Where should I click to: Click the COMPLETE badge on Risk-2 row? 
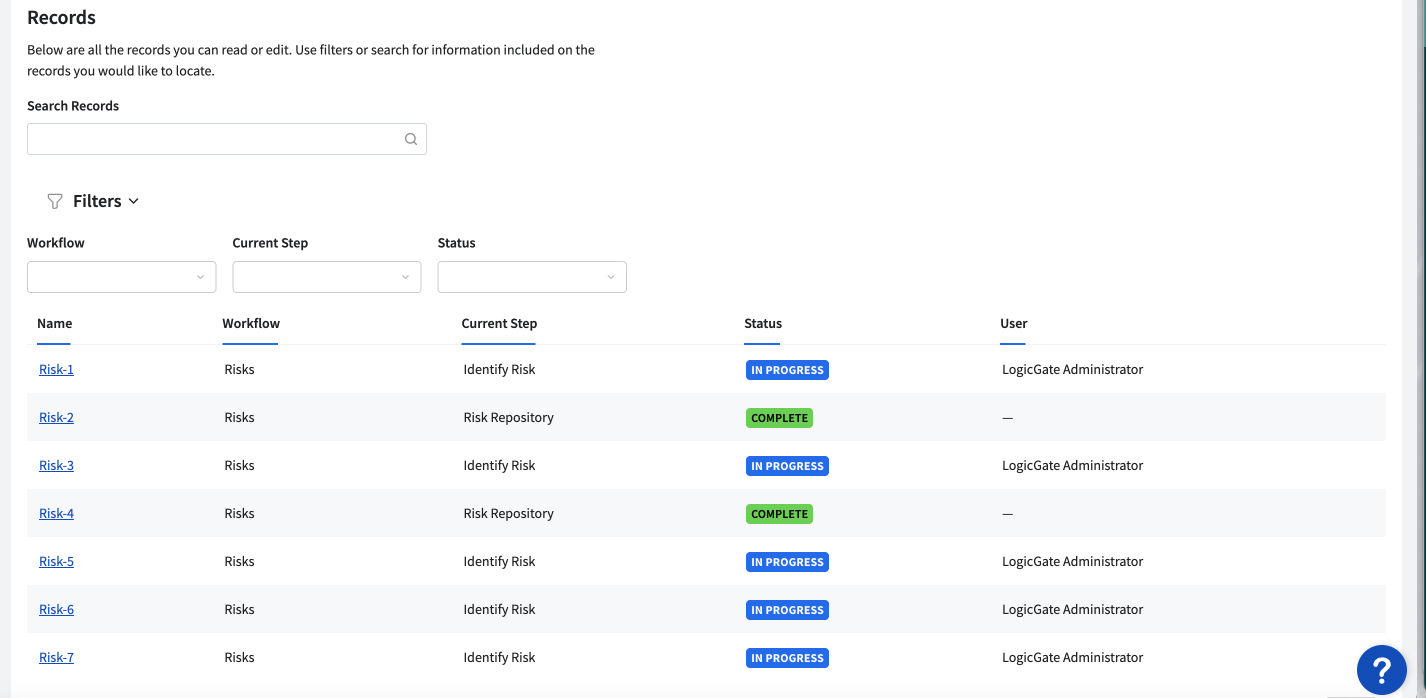tap(779, 418)
